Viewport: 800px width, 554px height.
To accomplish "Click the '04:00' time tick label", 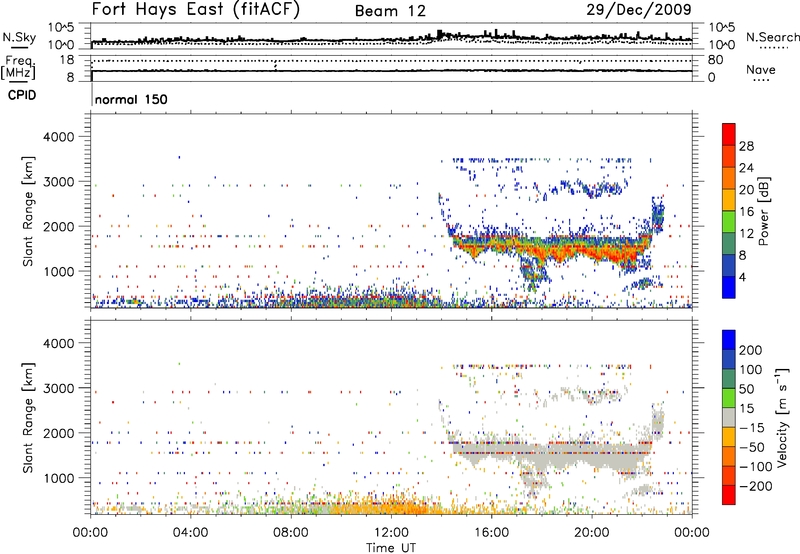I will (190, 533).
